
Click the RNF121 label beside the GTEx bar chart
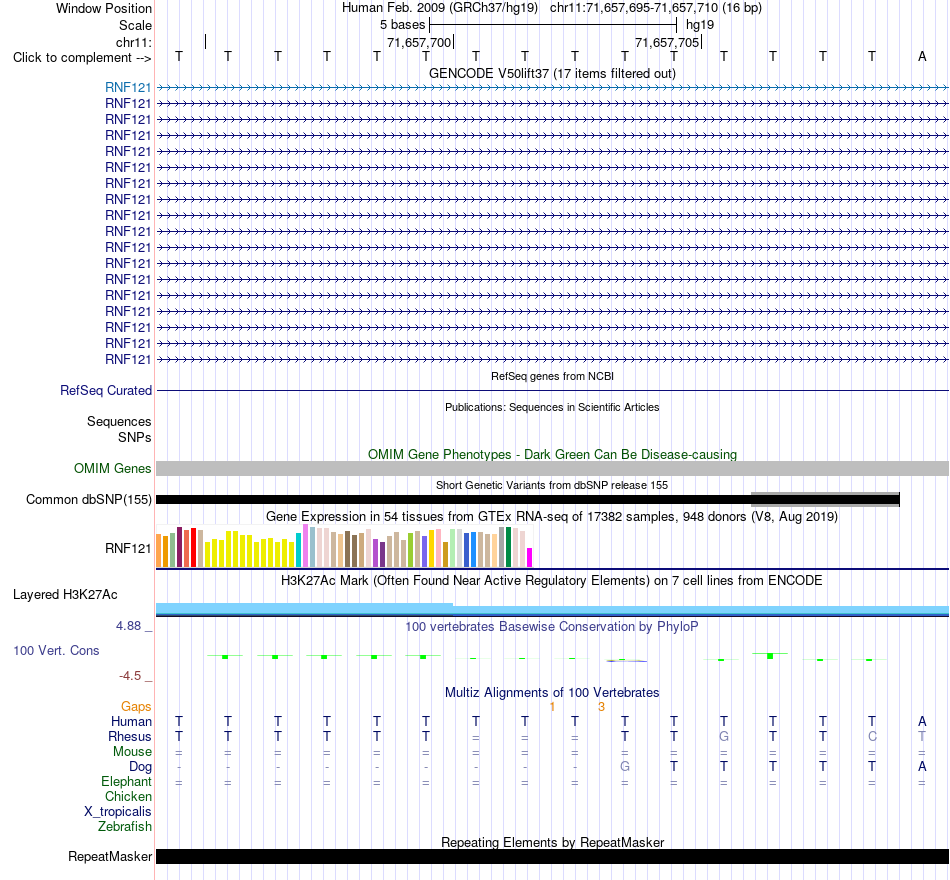coord(128,548)
